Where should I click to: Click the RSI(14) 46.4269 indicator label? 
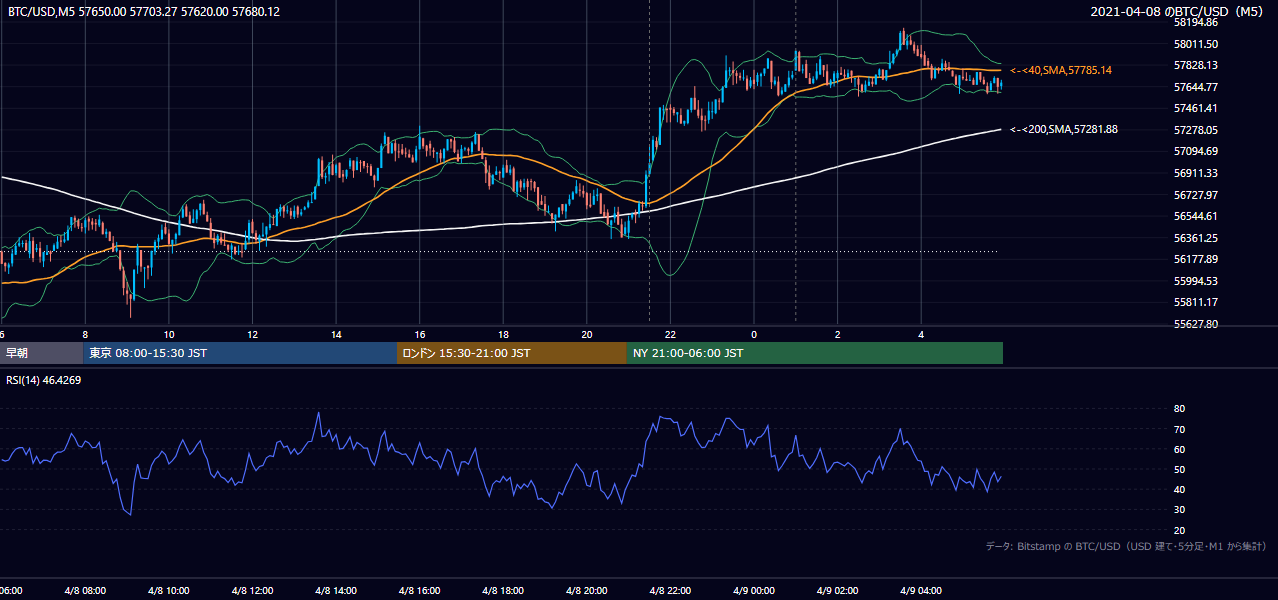(44, 380)
